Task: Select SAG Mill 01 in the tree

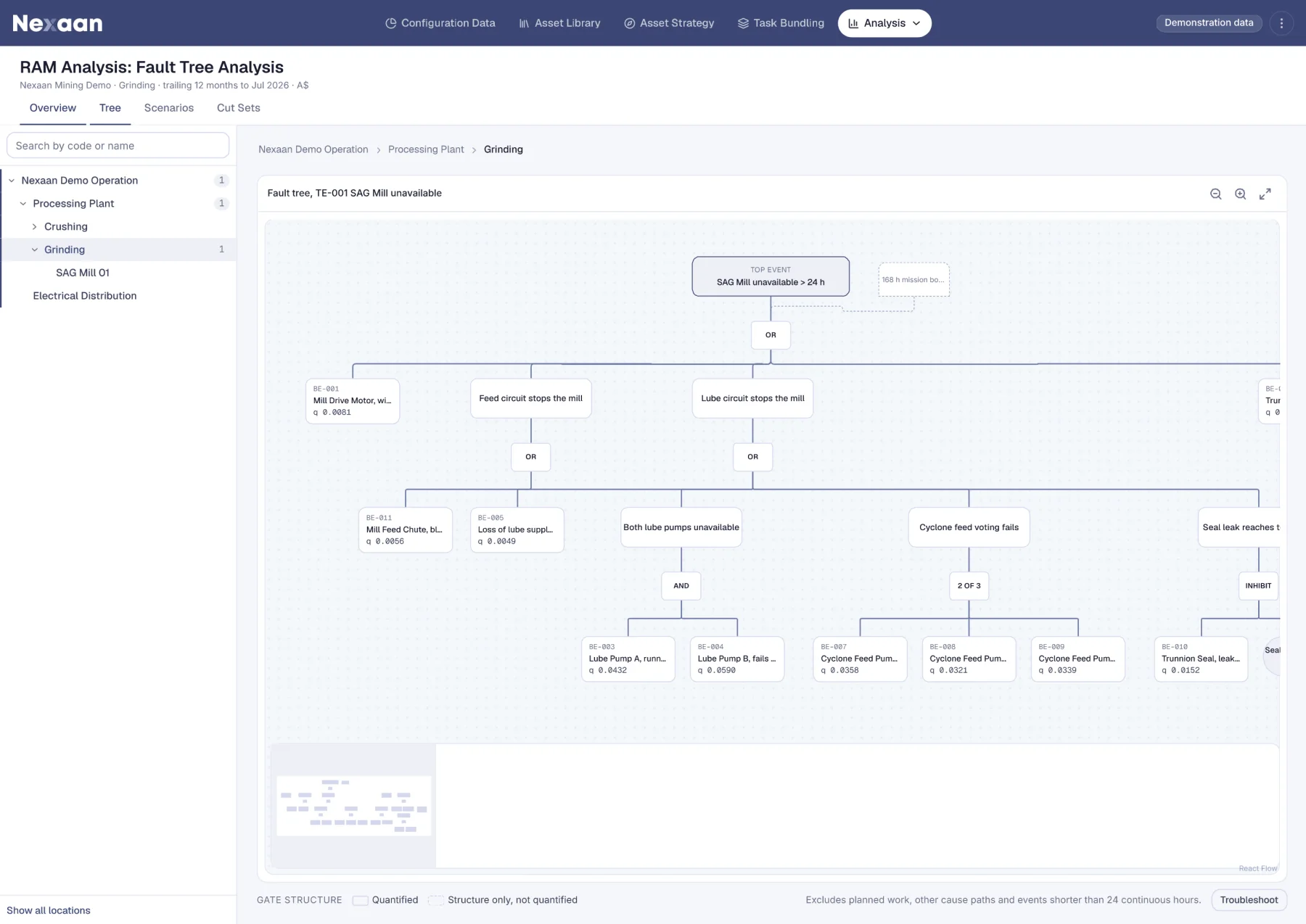Action: tap(83, 273)
